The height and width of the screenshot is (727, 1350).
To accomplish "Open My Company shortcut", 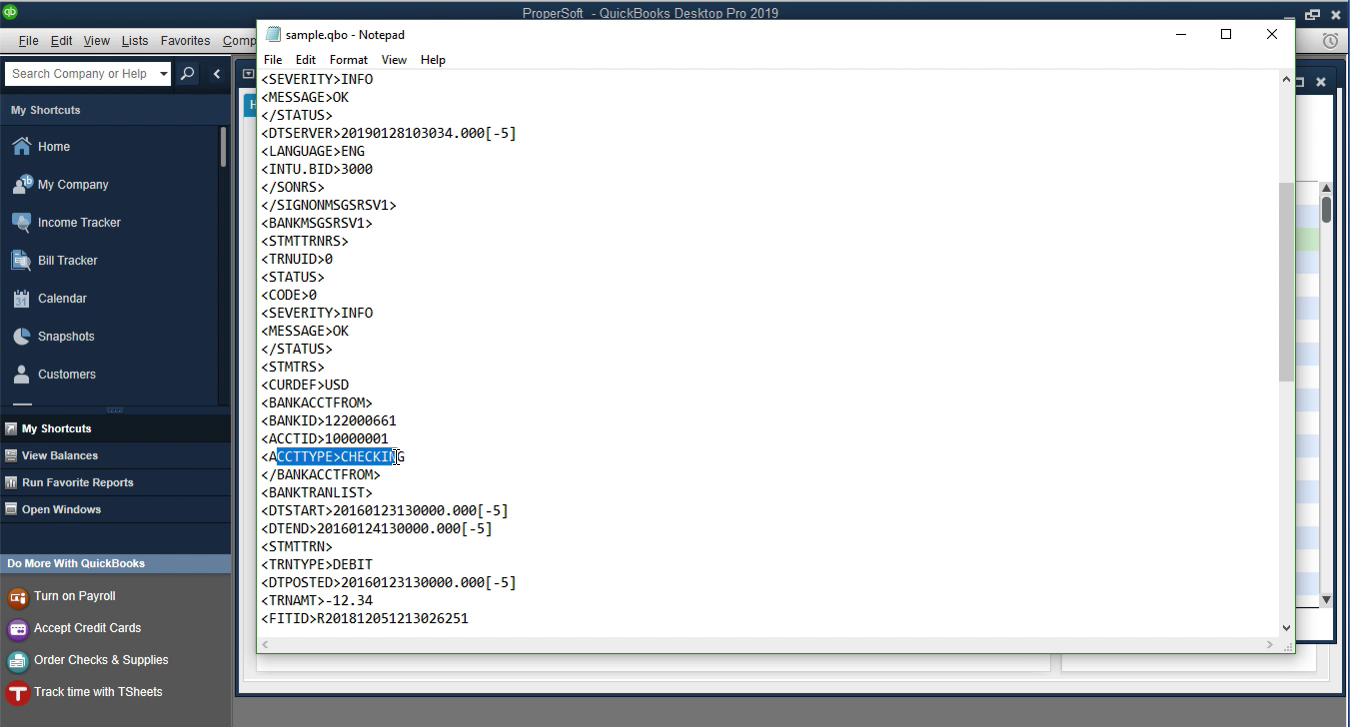I will (73, 184).
